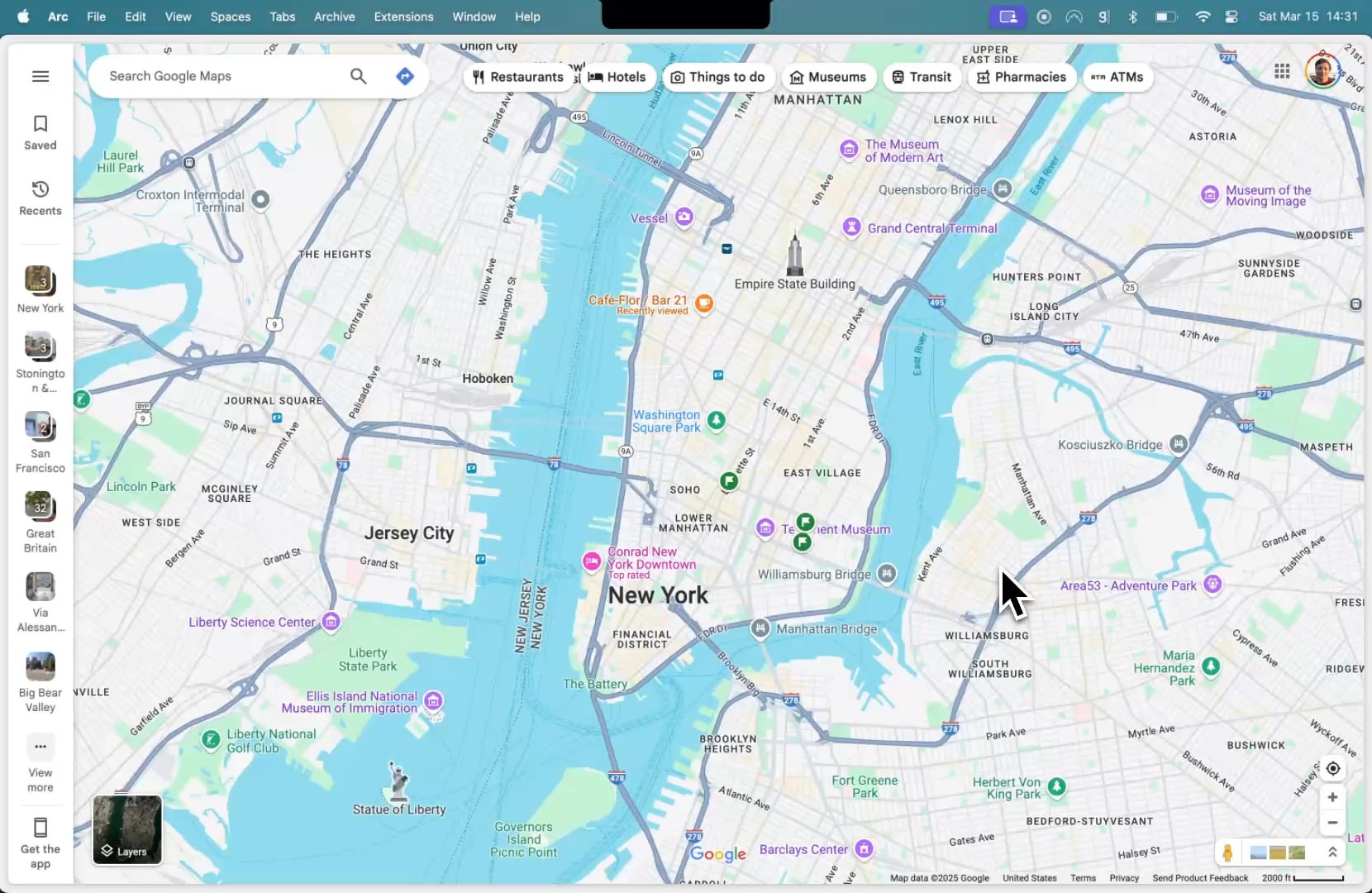Open the Saved places panel
Image resolution: width=1372 pixels, height=893 pixels.
pyautogui.click(x=40, y=132)
